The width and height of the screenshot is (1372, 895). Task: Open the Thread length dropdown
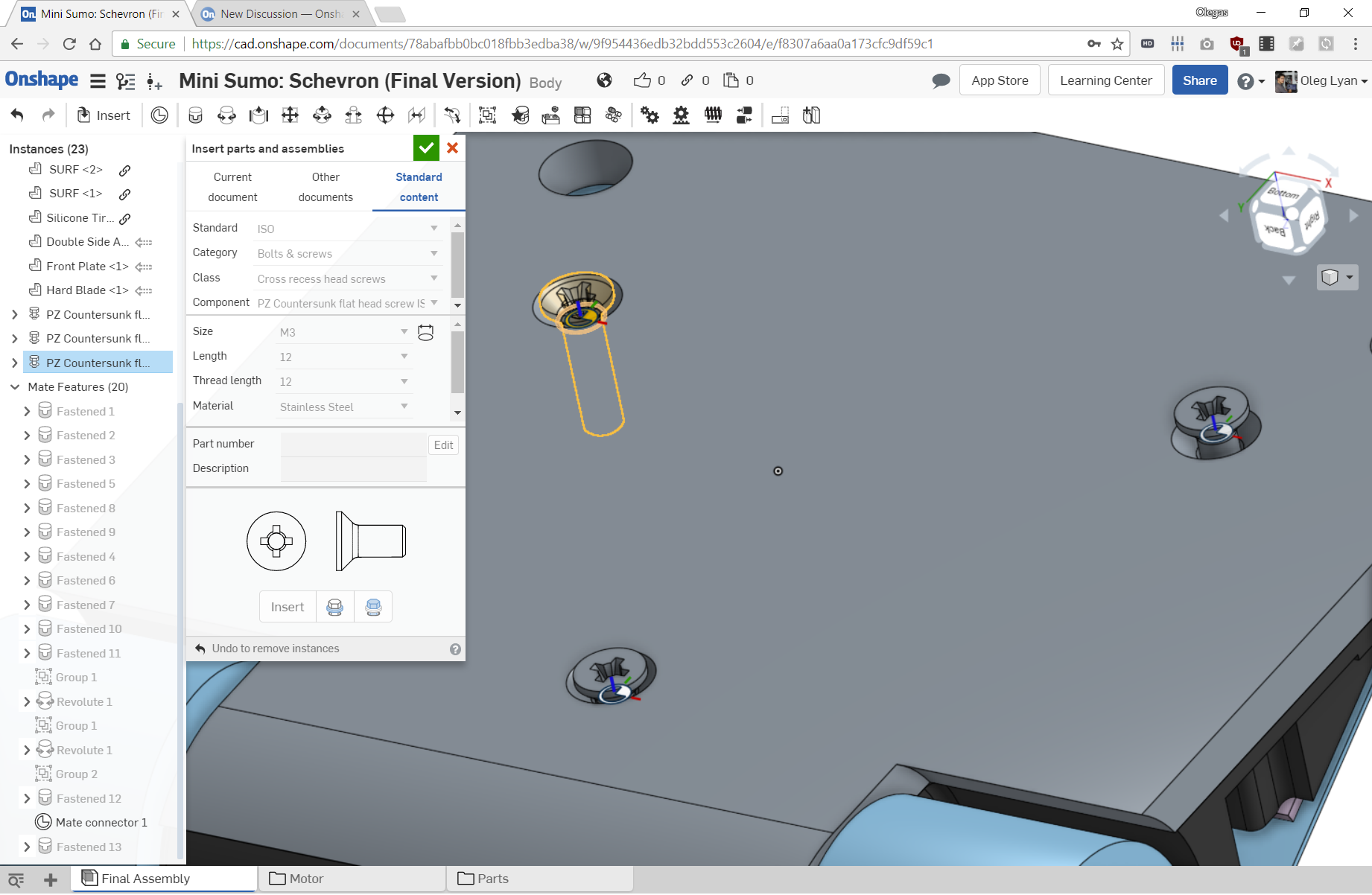(343, 381)
